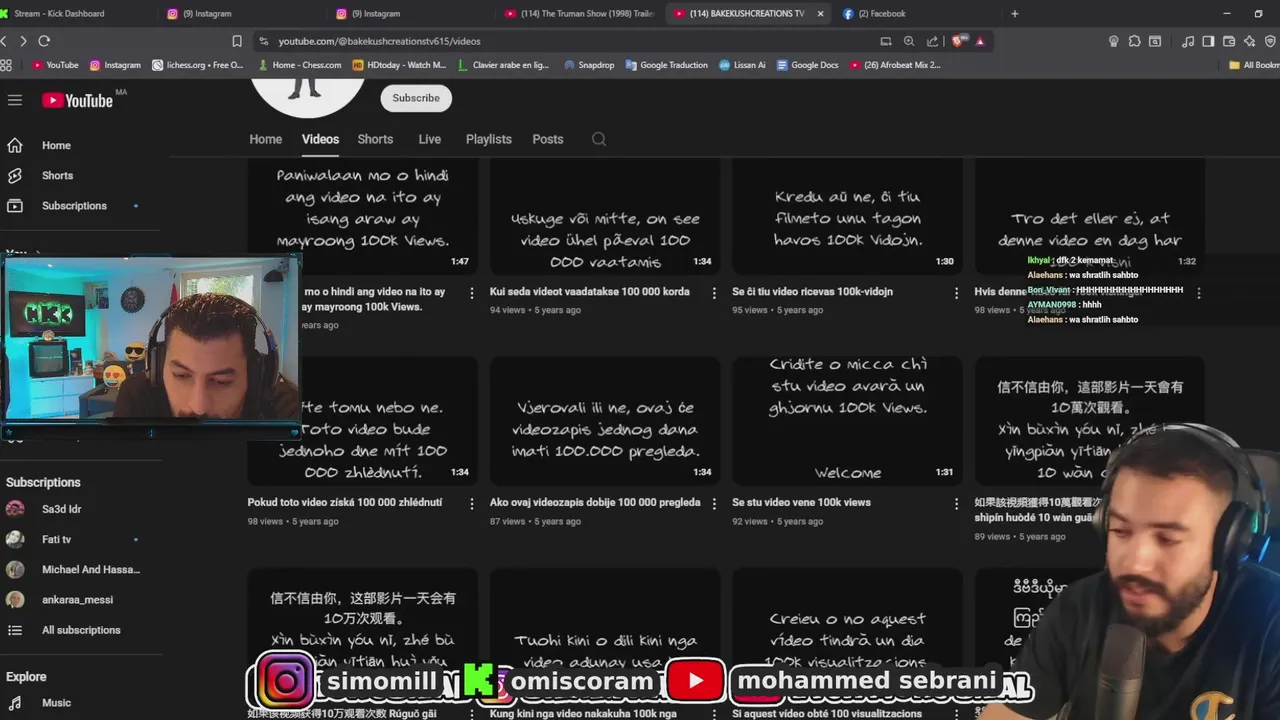Open the zoom magnifier in address bar
Image resolution: width=1280 pixels, height=720 pixels.
909,41
